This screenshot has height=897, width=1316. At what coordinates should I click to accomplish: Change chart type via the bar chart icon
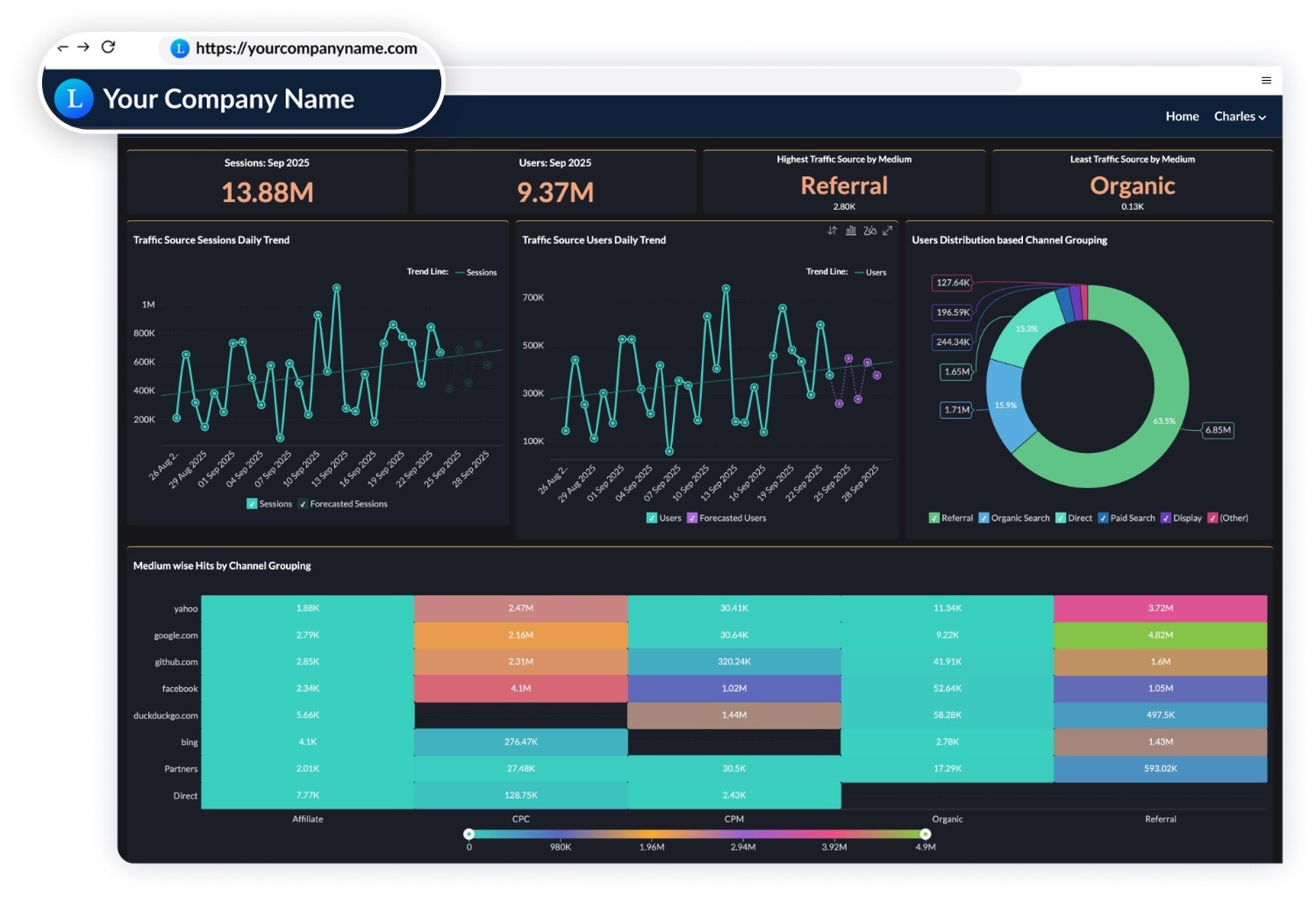click(x=851, y=231)
